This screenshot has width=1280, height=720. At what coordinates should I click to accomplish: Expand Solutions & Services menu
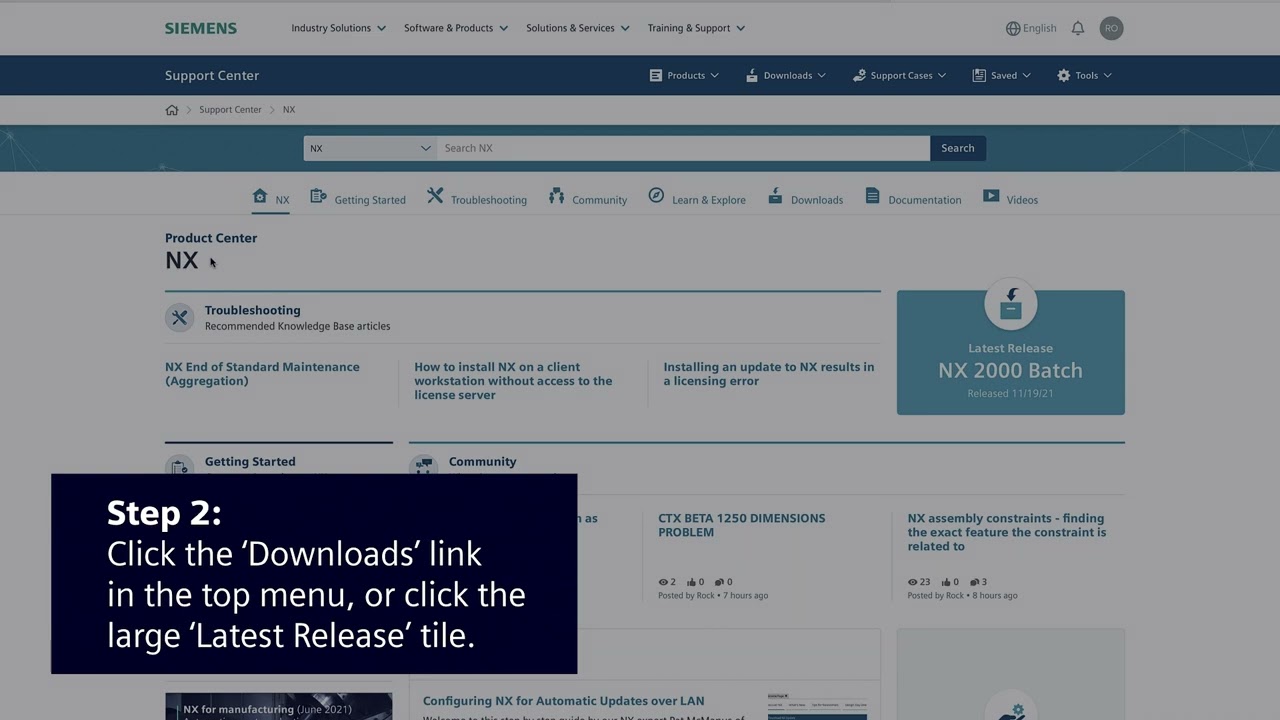(x=578, y=28)
